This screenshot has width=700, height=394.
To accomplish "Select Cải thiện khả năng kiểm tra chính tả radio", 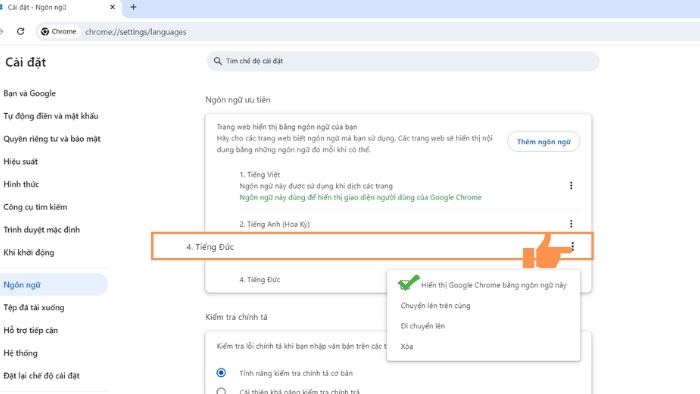I will click(x=221, y=391).
